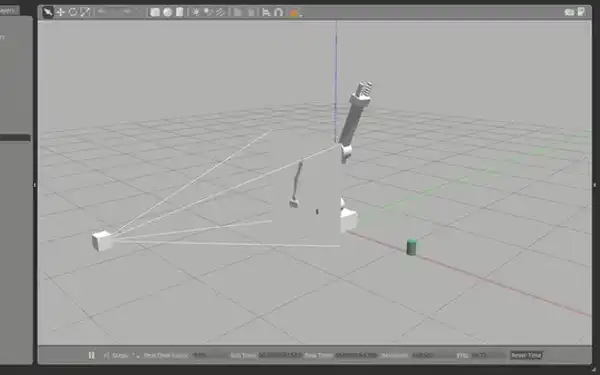Click the Steps button in bottom bar
Viewport: 600px width, 375px height.
tap(116, 355)
